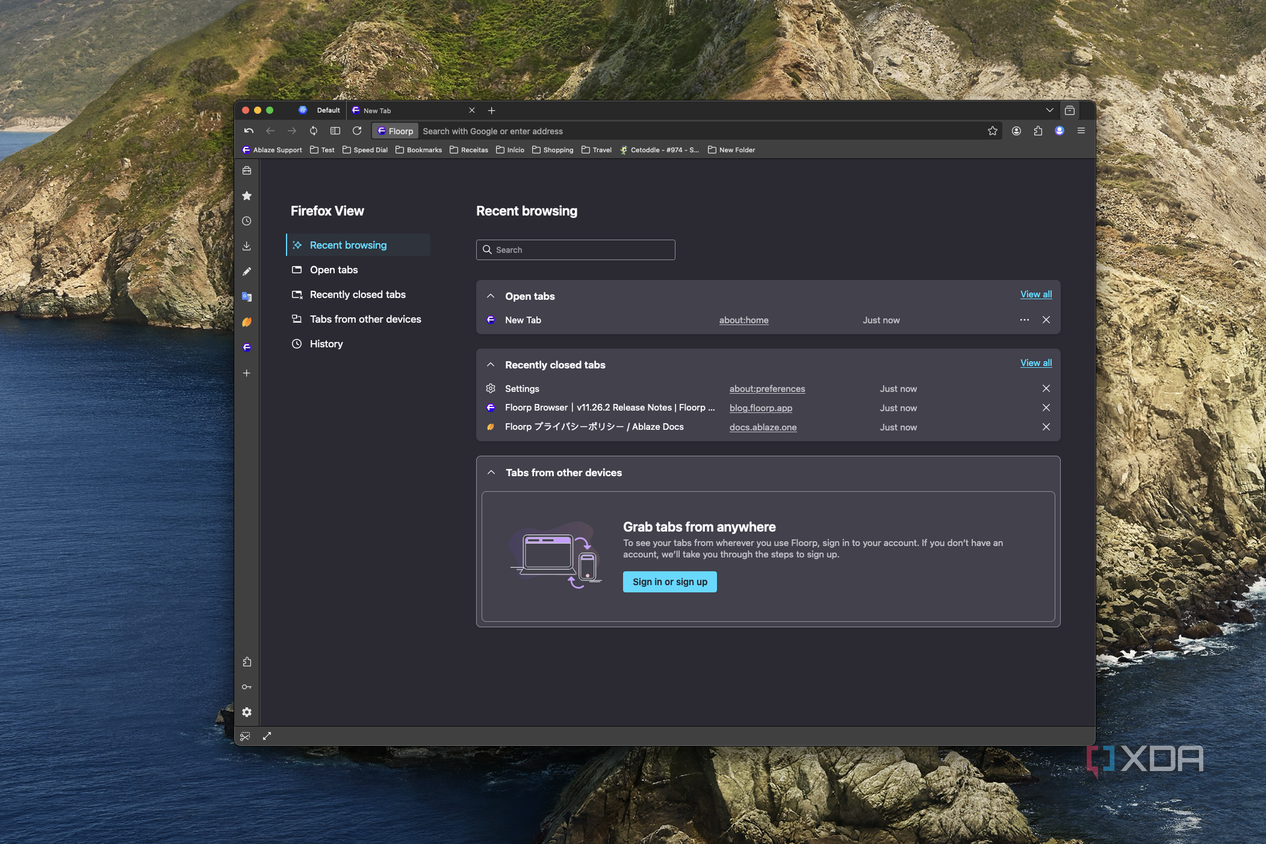
Task: Open the about:home link
Action: click(744, 320)
